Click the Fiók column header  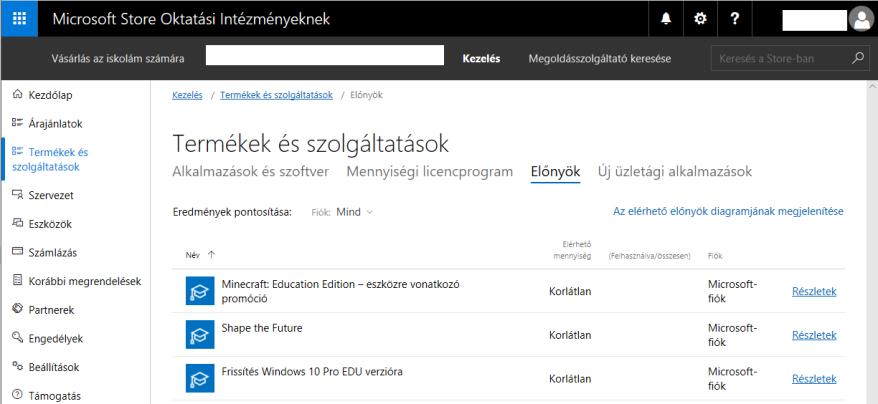715,256
